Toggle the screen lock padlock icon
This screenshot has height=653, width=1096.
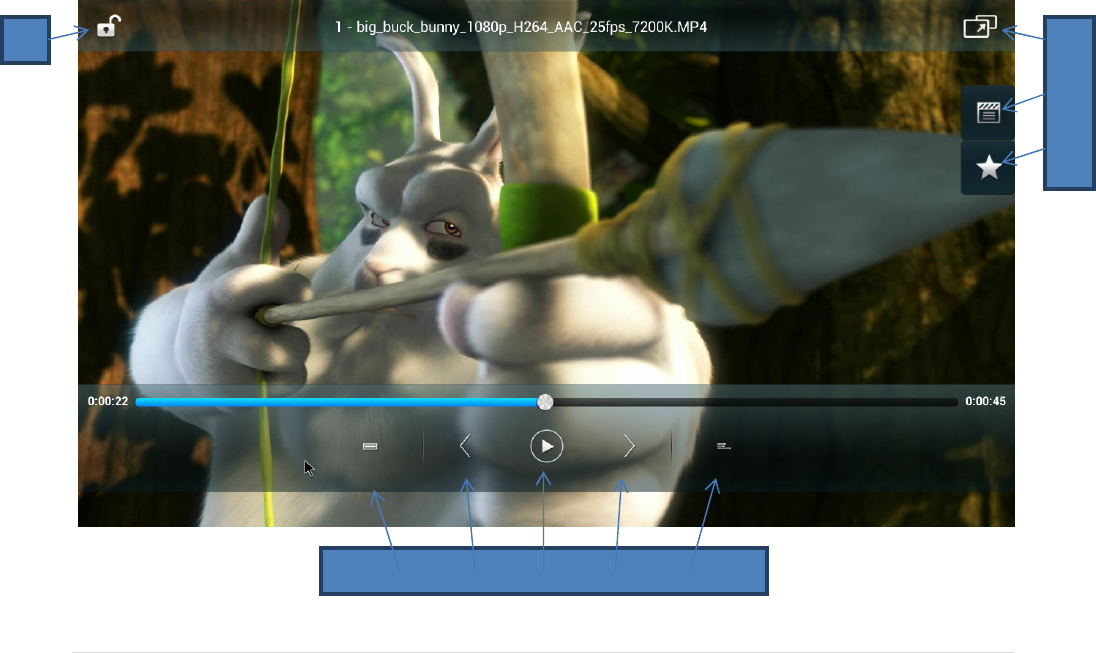point(108,27)
